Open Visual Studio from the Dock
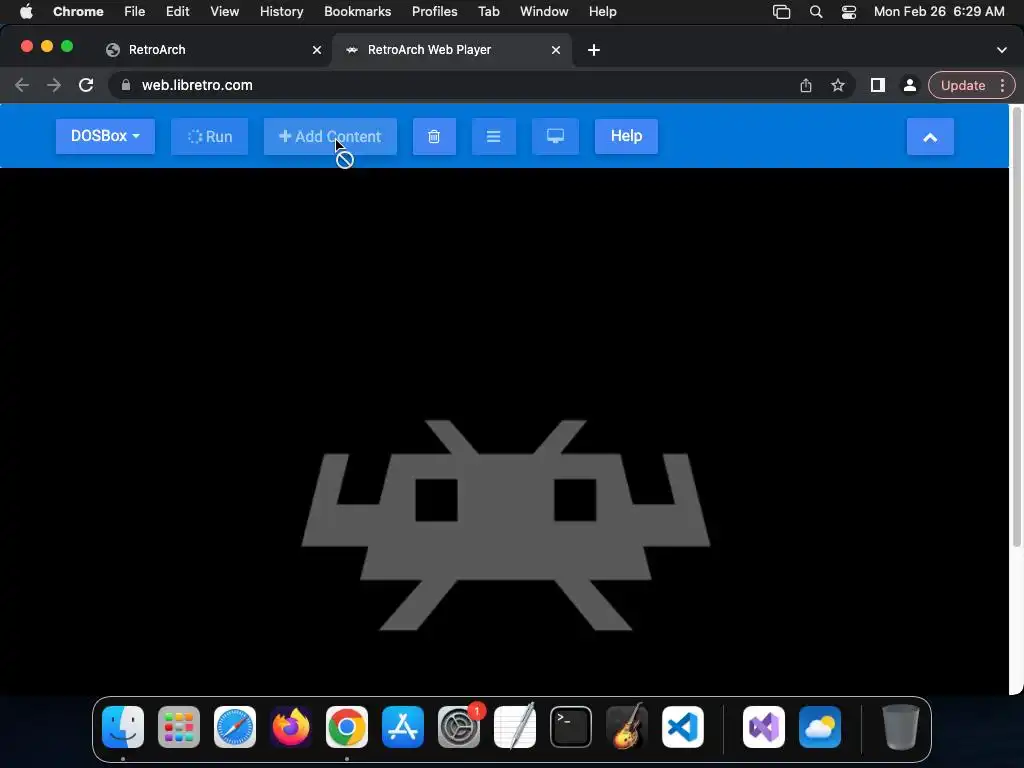The width and height of the screenshot is (1024, 768). pos(764,727)
